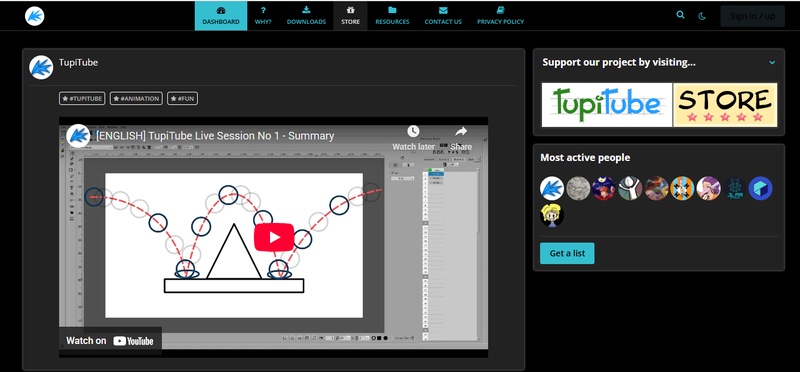Open the Contact Us page
This screenshot has height=372, width=800.
pos(443,16)
